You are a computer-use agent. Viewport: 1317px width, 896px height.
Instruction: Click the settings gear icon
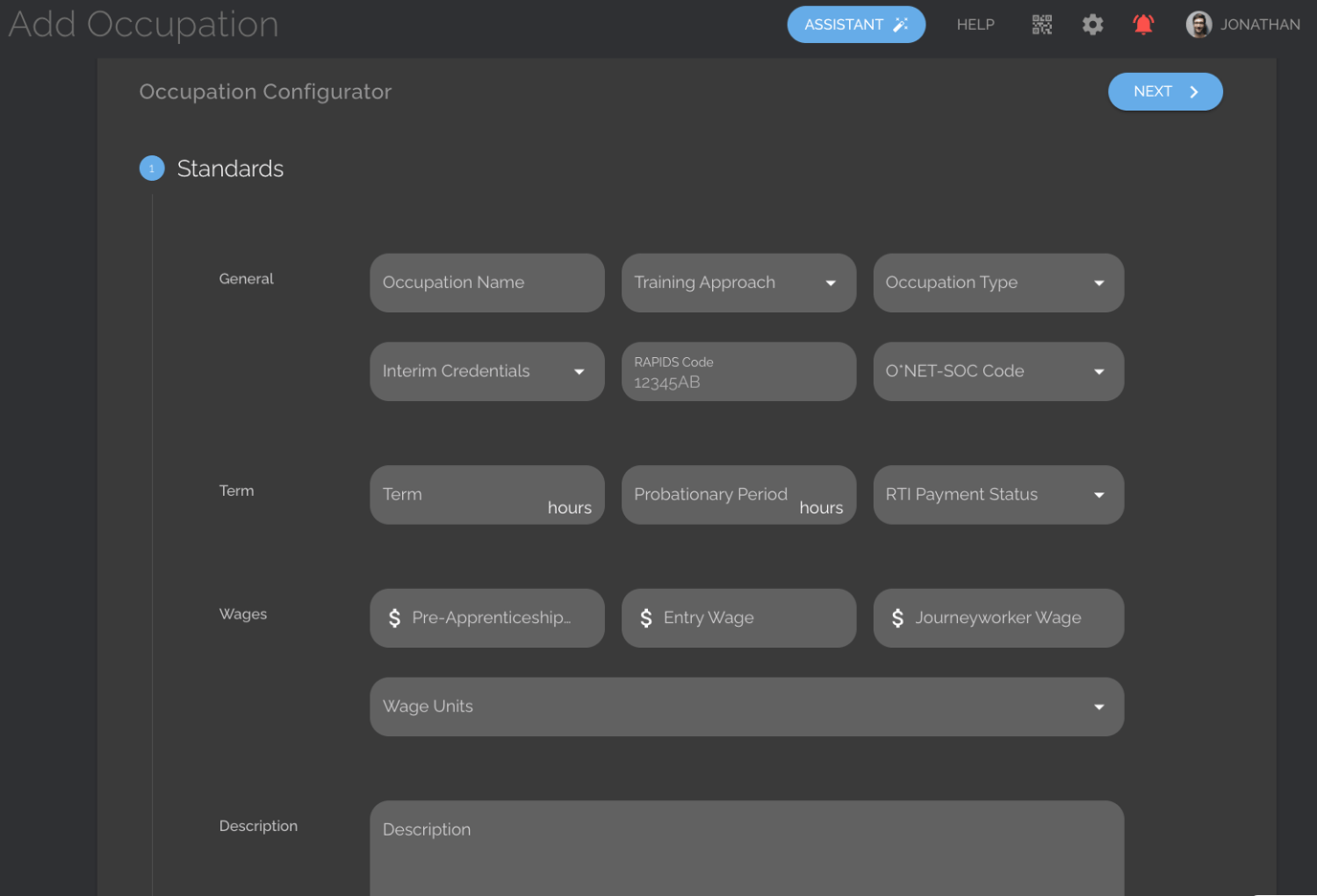(1092, 24)
